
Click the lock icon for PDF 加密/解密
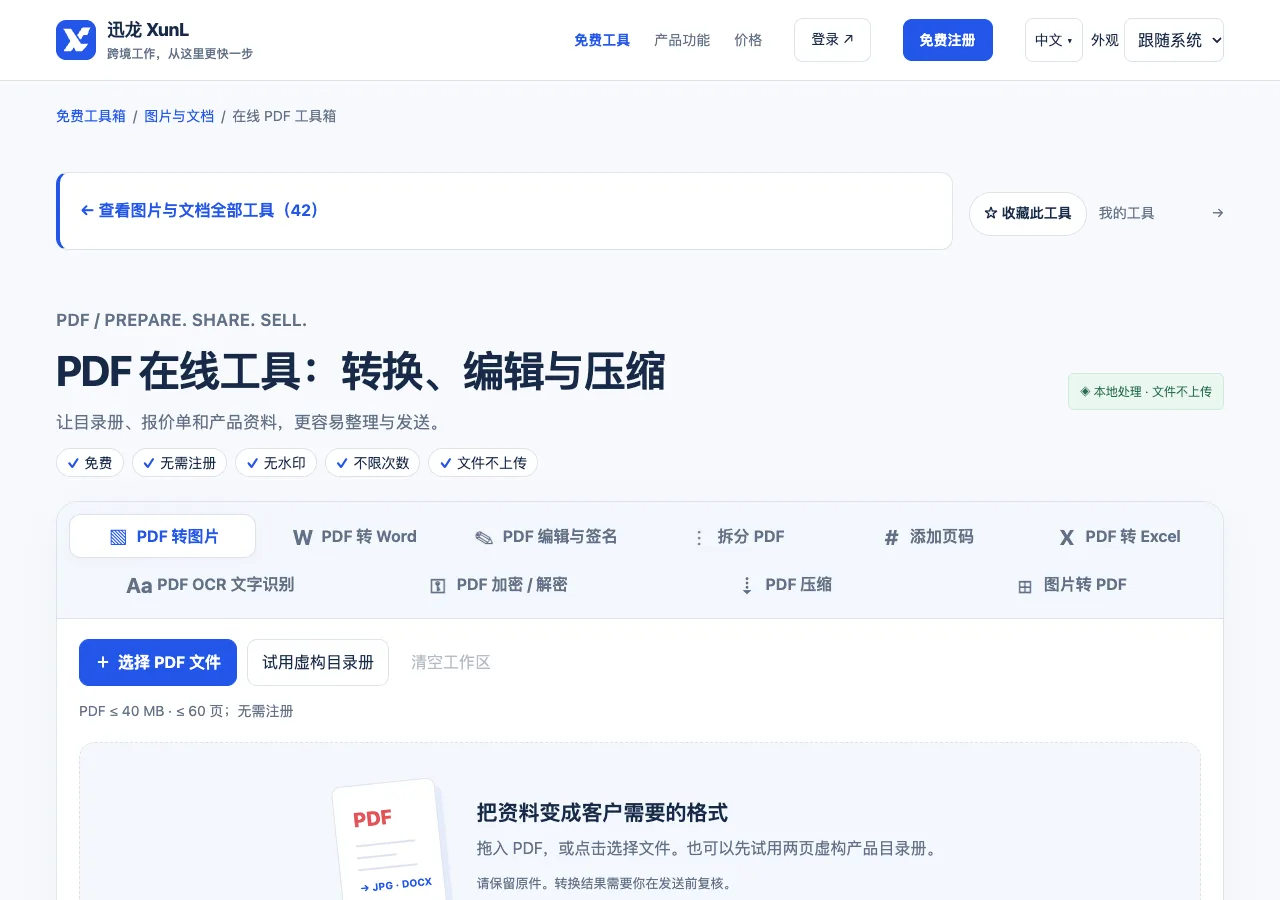pyautogui.click(x=438, y=585)
